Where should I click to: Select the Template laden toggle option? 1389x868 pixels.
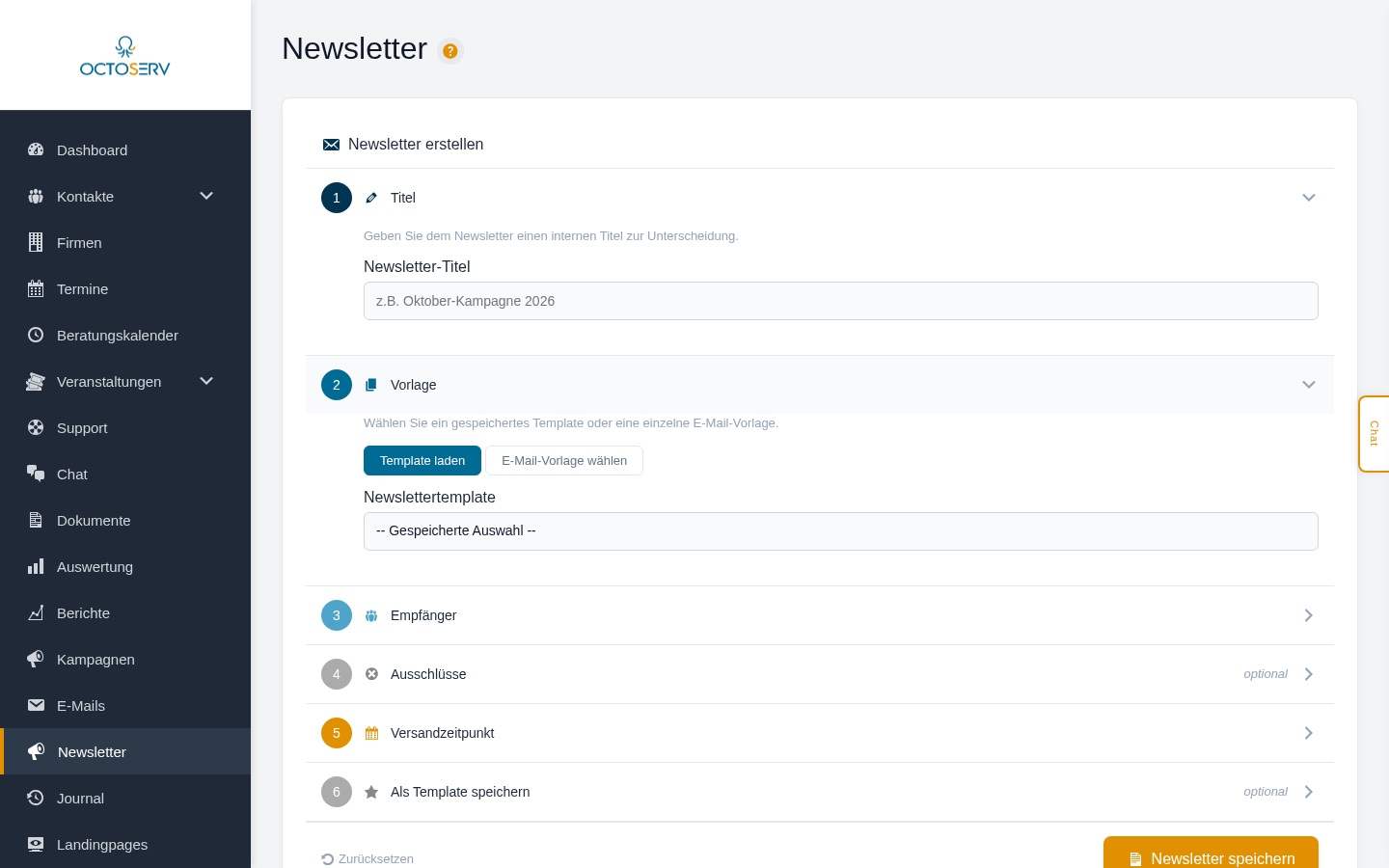422,461
